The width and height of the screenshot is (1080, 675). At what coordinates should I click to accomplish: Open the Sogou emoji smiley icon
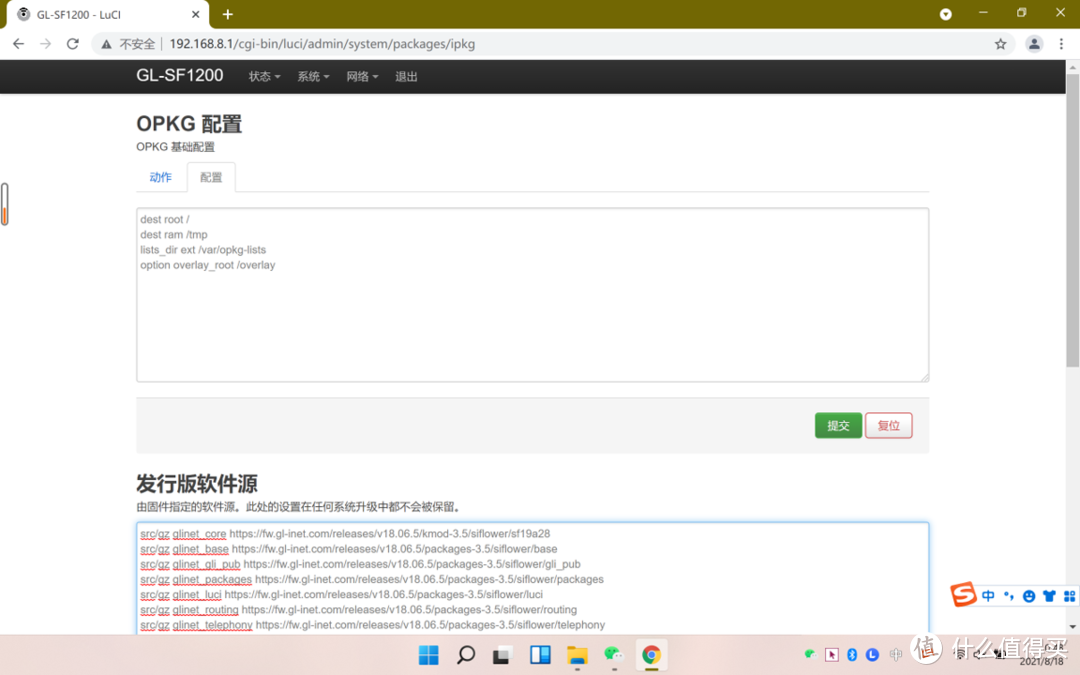(1029, 596)
